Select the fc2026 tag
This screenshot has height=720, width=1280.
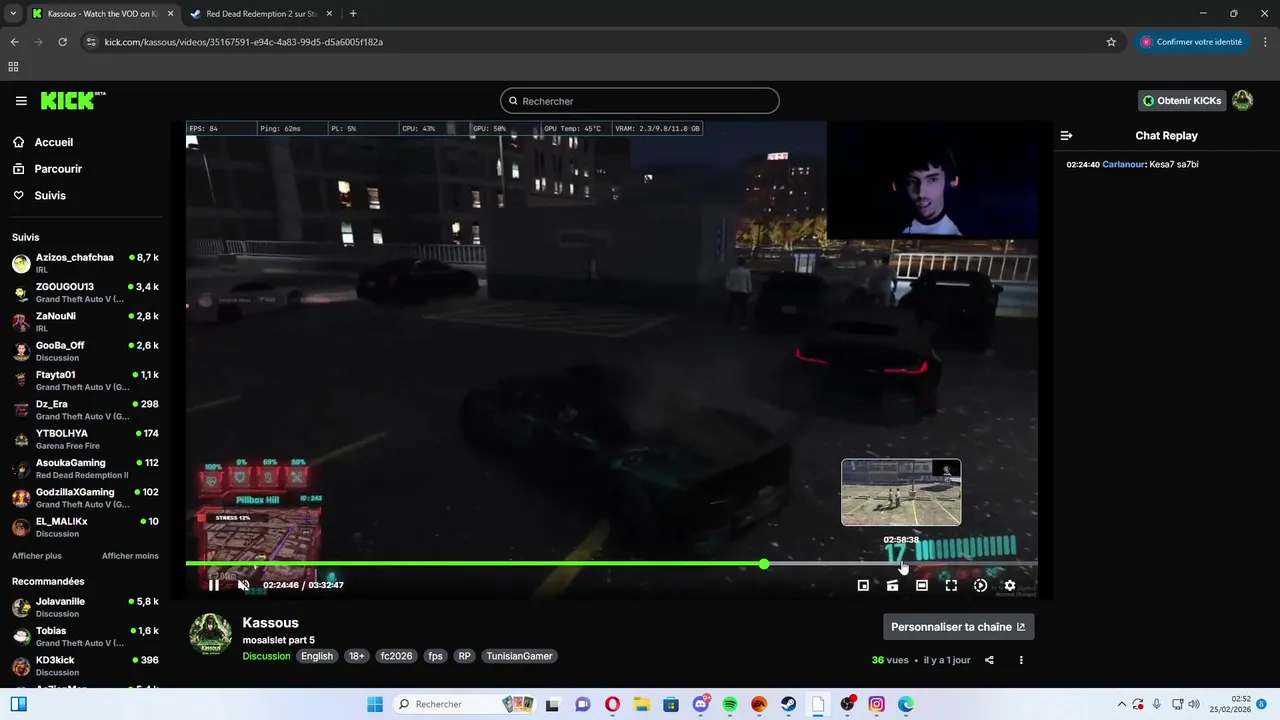point(396,656)
